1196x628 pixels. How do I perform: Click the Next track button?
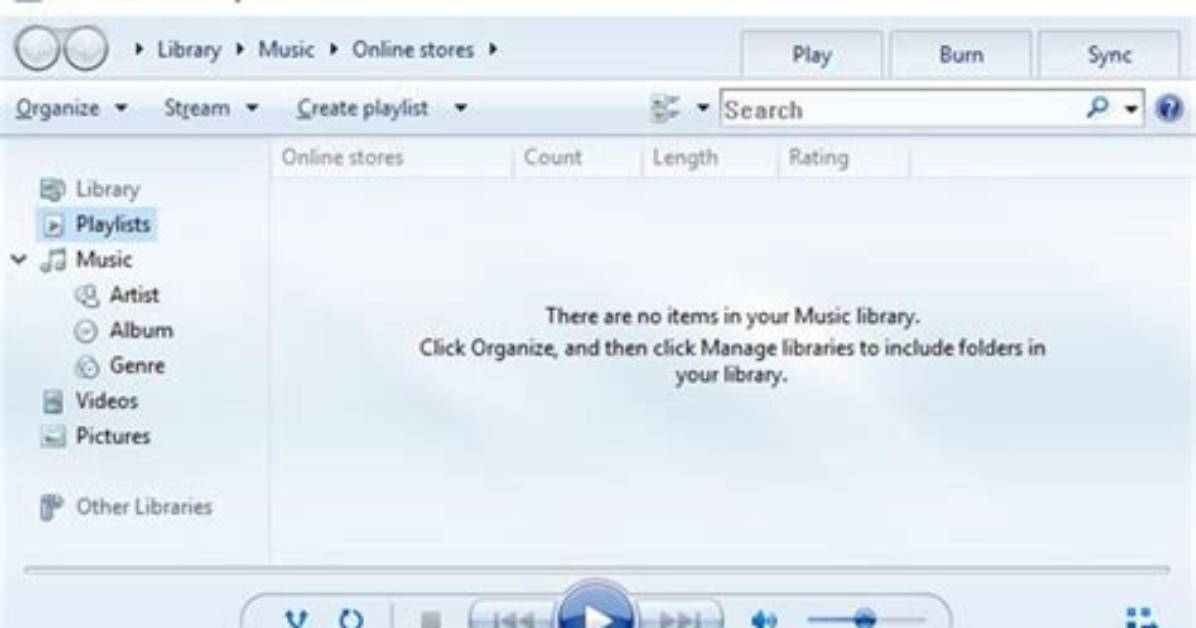coord(679,617)
